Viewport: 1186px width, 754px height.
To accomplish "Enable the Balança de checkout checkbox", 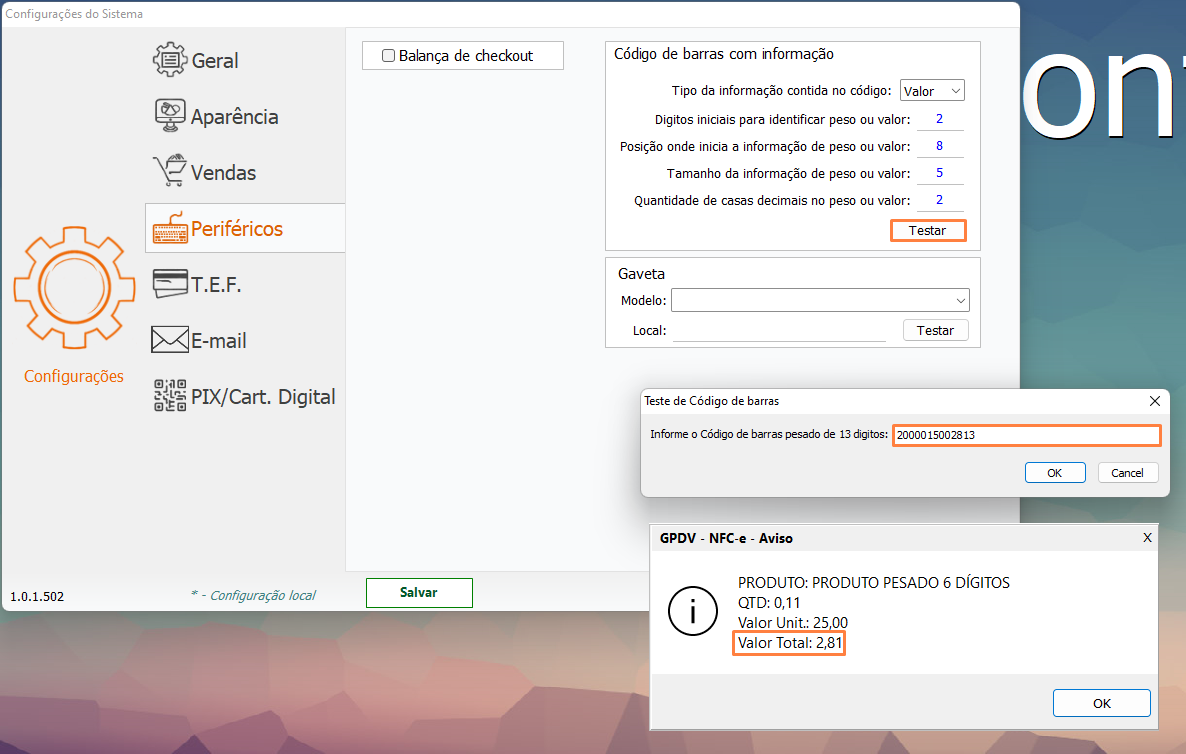I will tap(389, 55).
